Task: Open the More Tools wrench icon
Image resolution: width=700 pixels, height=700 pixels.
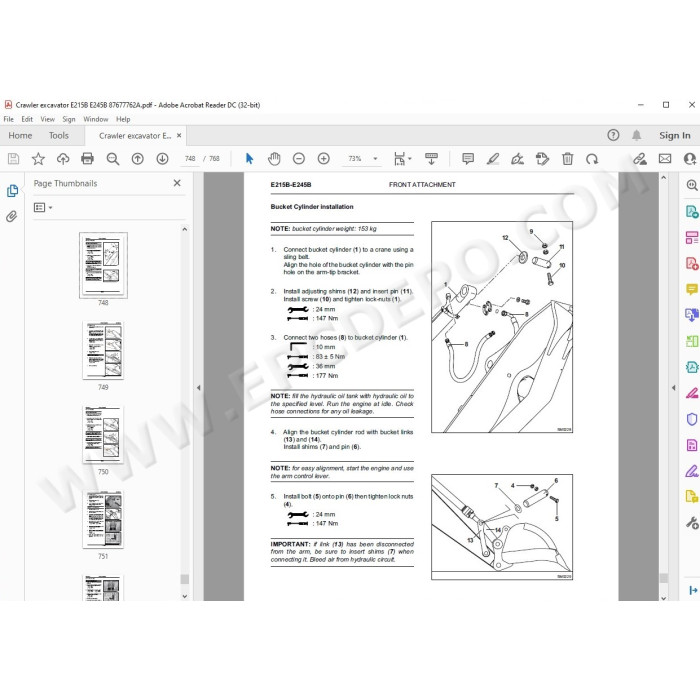Action: coord(692,522)
